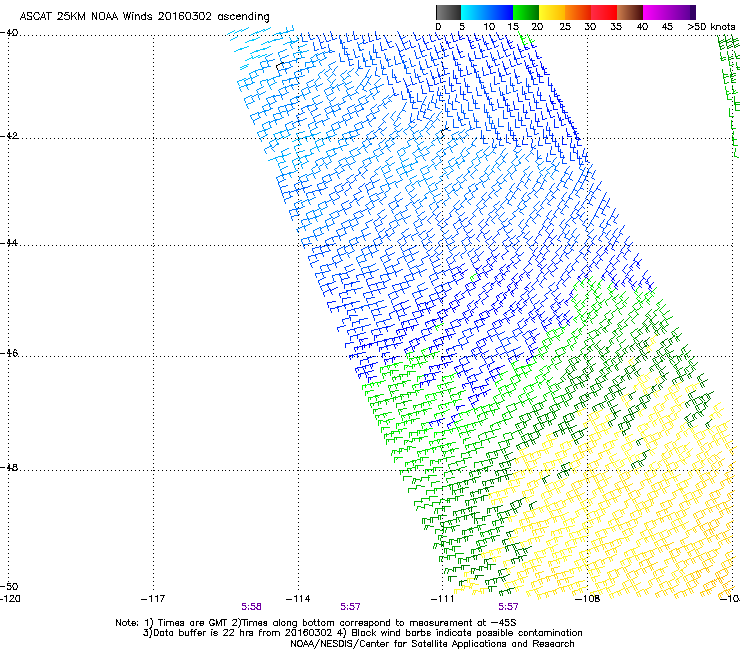Click the -42 latitude axis label
Screen dimensions: 740x650
pyautogui.click(x=9, y=135)
